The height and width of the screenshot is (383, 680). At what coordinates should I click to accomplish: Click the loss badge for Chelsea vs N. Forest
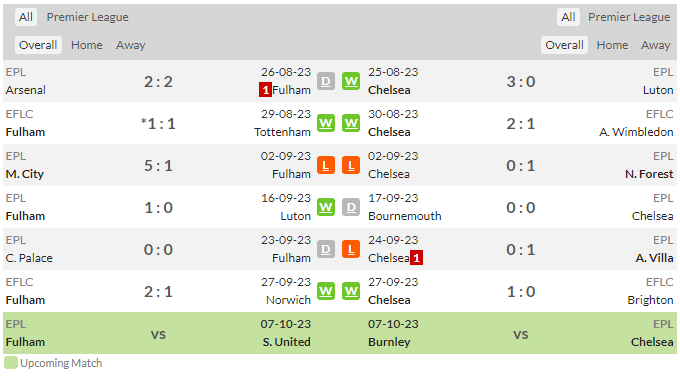[351, 165]
